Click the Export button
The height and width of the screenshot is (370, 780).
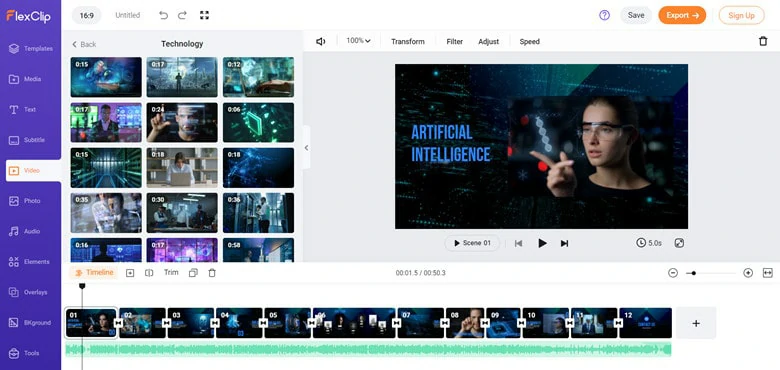[682, 15]
